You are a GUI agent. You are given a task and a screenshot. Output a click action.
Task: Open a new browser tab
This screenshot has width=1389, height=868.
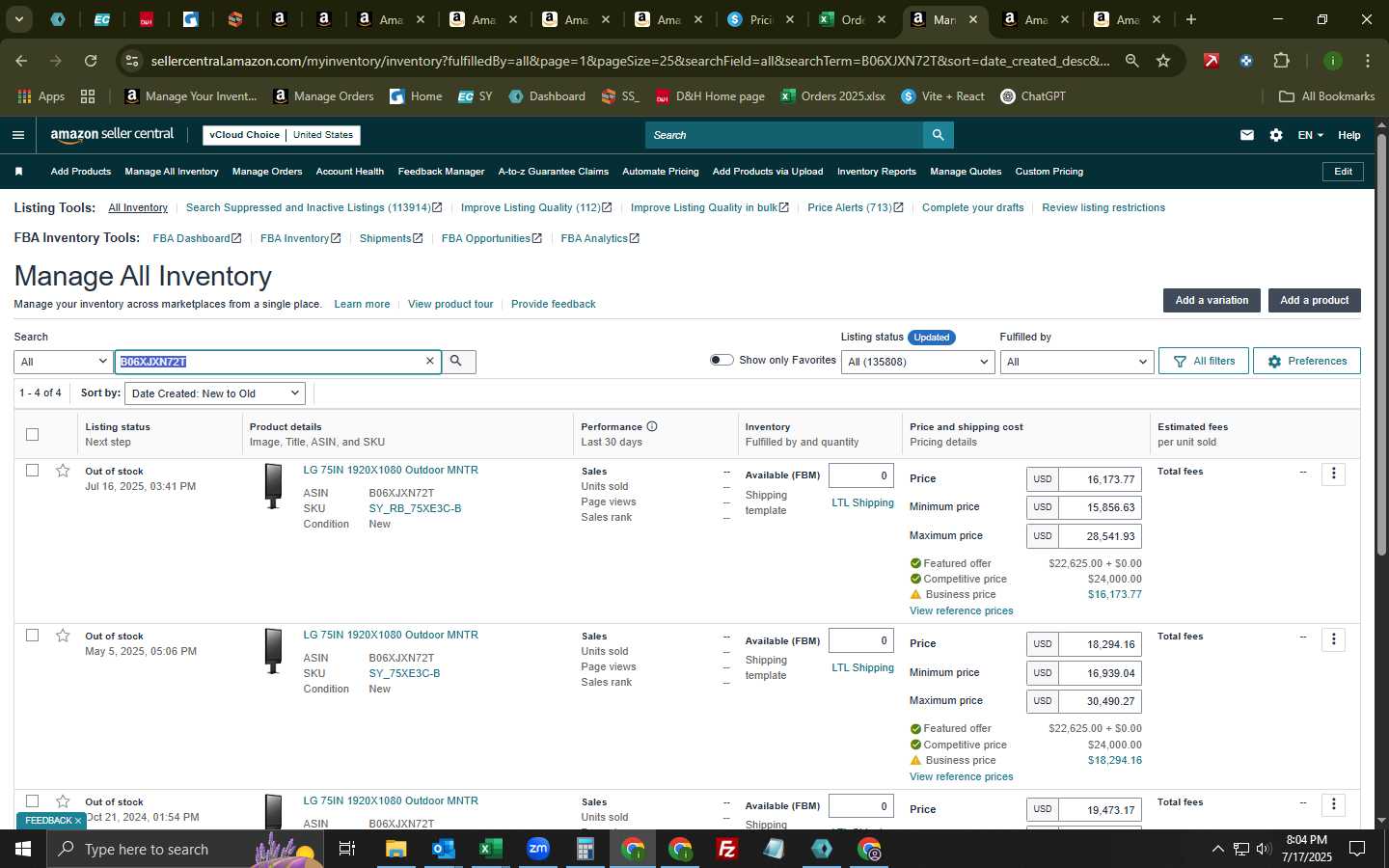1191,19
